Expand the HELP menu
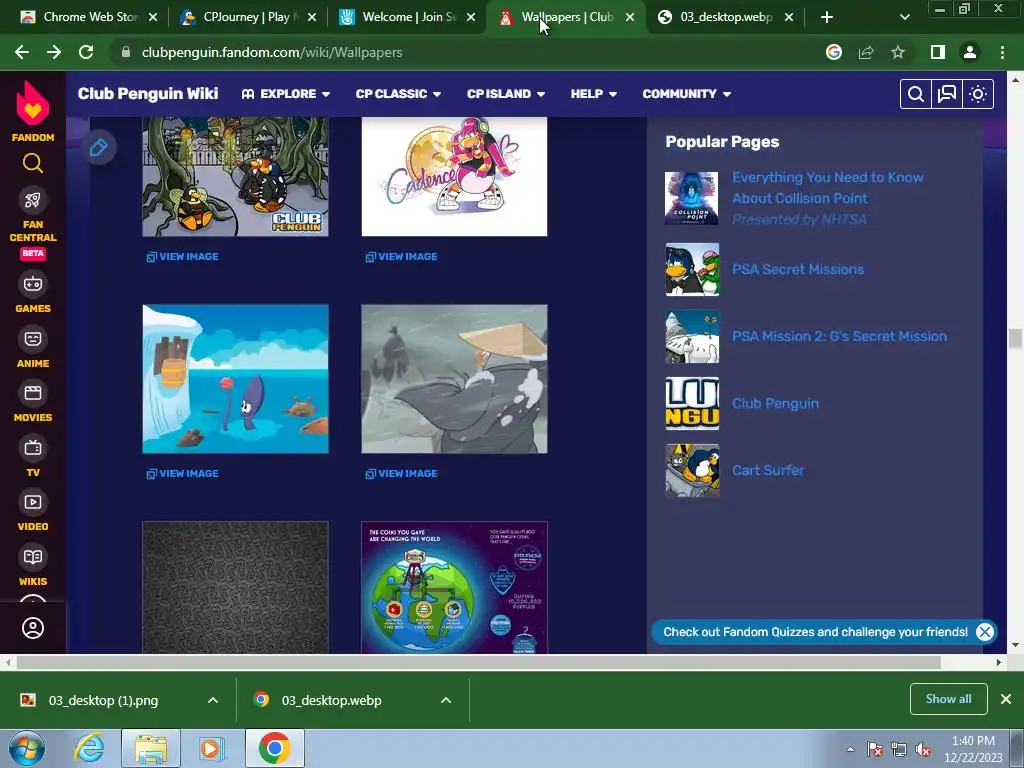The width and height of the screenshot is (1024, 768). pyautogui.click(x=594, y=94)
